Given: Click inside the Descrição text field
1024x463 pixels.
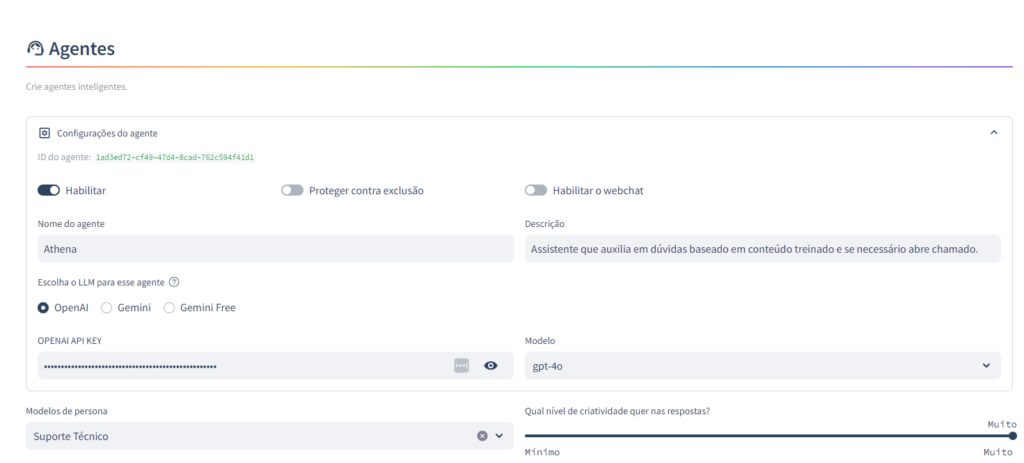Looking at the screenshot, I should point(762,249).
